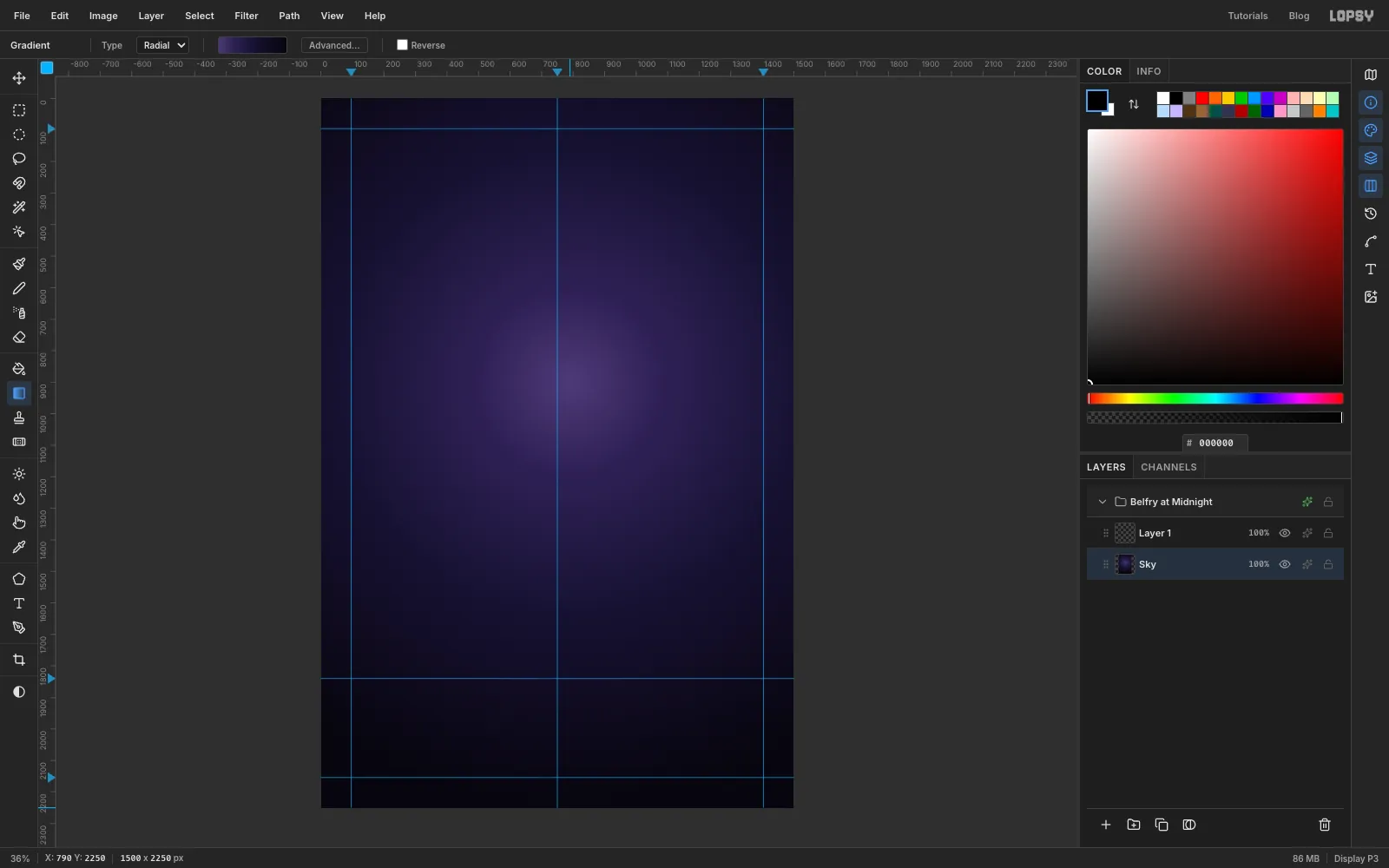Open the gradient preview swatch

pyautogui.click(x=253, y=45)
